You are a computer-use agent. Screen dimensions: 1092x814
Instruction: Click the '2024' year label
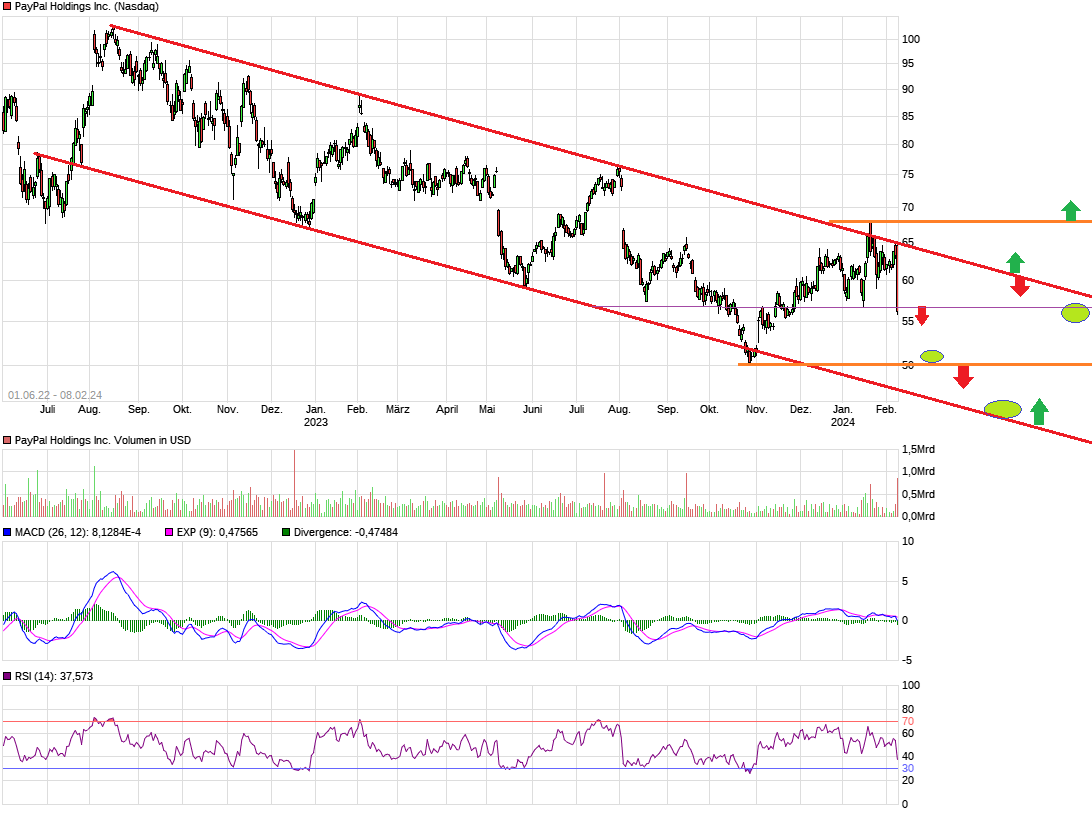click(843, 422)
